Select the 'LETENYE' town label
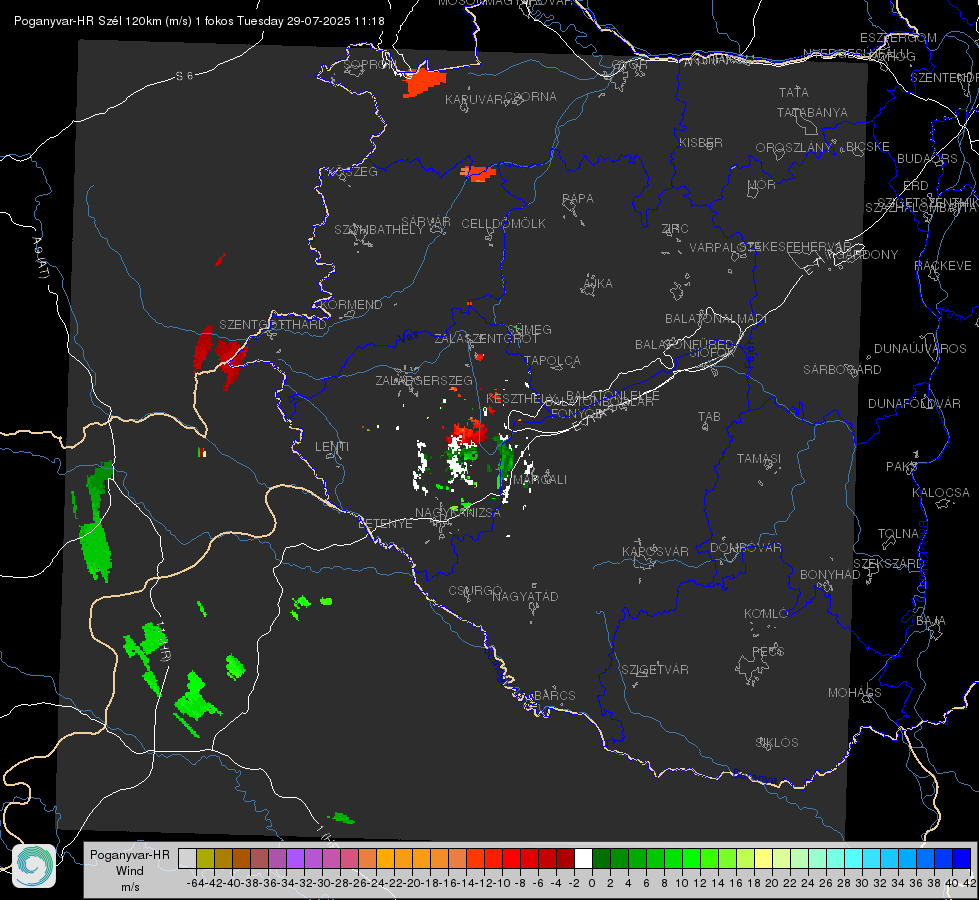The width and height of the screenshot is (979, 900). (385, 524)
